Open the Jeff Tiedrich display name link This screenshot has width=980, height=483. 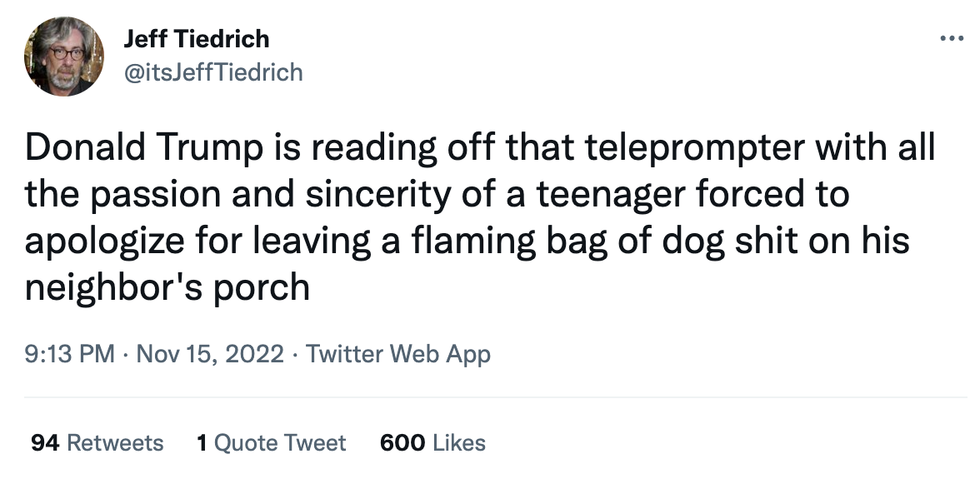pyautogui.click(x=196, y=40)
